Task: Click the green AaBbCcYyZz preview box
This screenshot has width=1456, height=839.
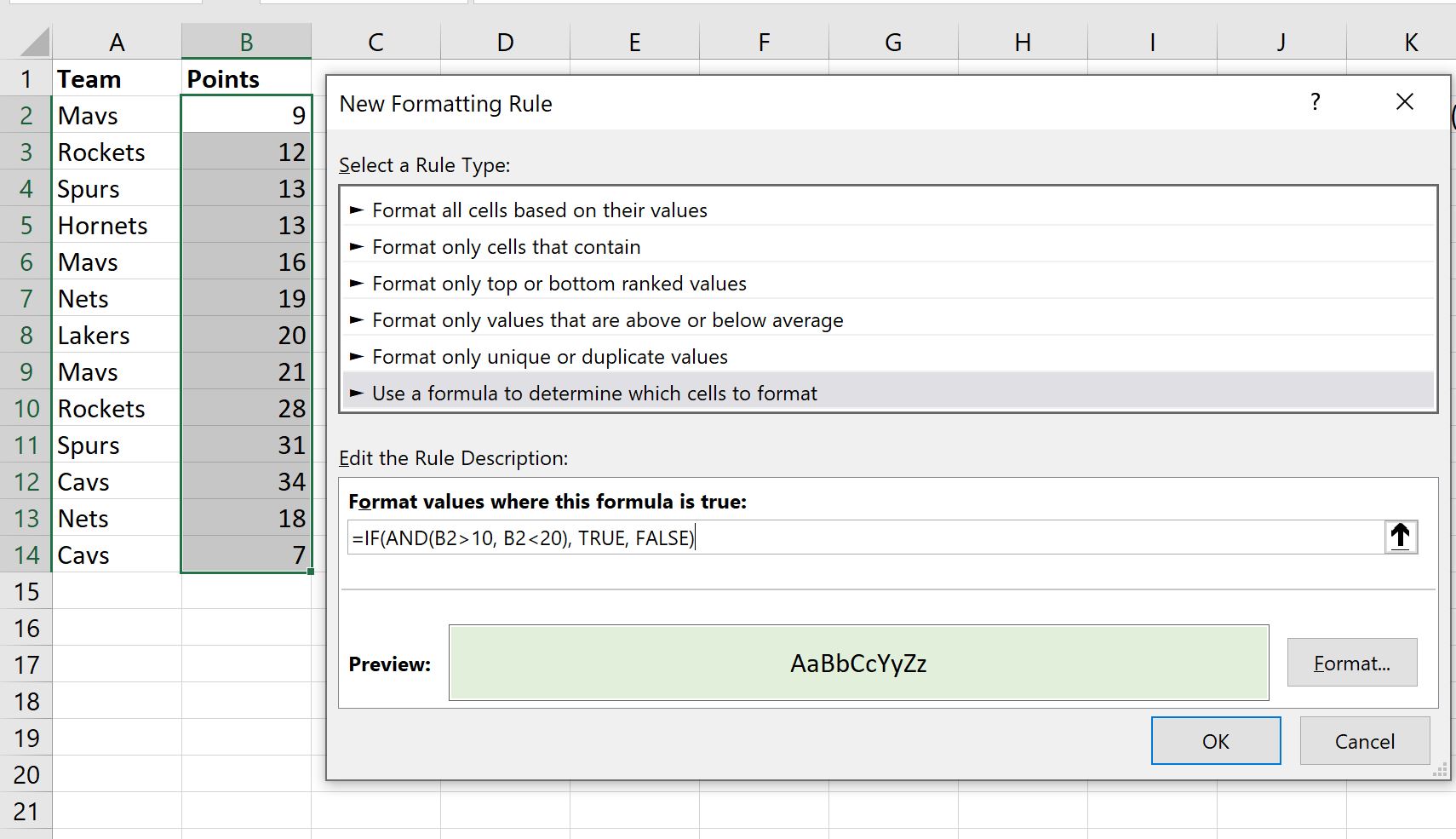Action: (x=858, y=663)
